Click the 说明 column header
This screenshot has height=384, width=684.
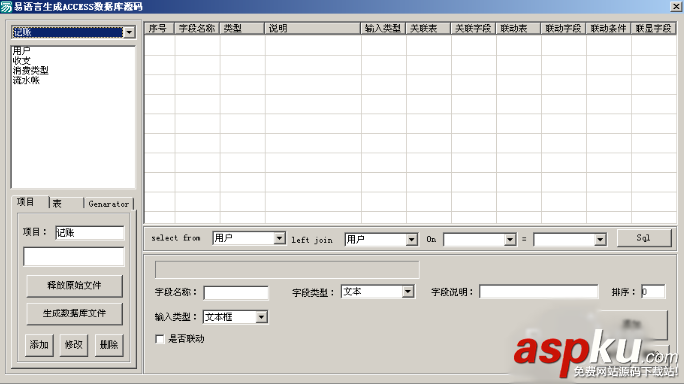tap(313, 28)
